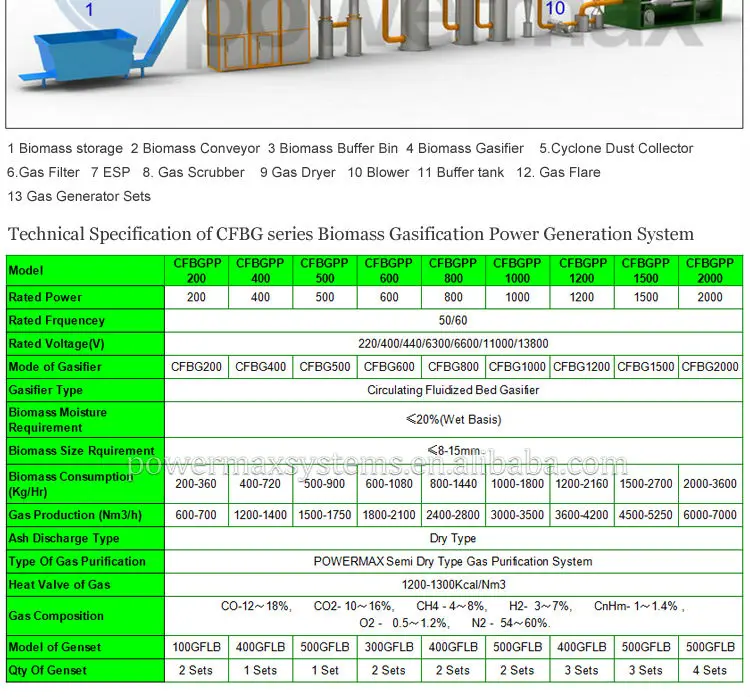Click the "CFBGPP 600" column header
750x697 pixels.
click(x=389, y=271)
